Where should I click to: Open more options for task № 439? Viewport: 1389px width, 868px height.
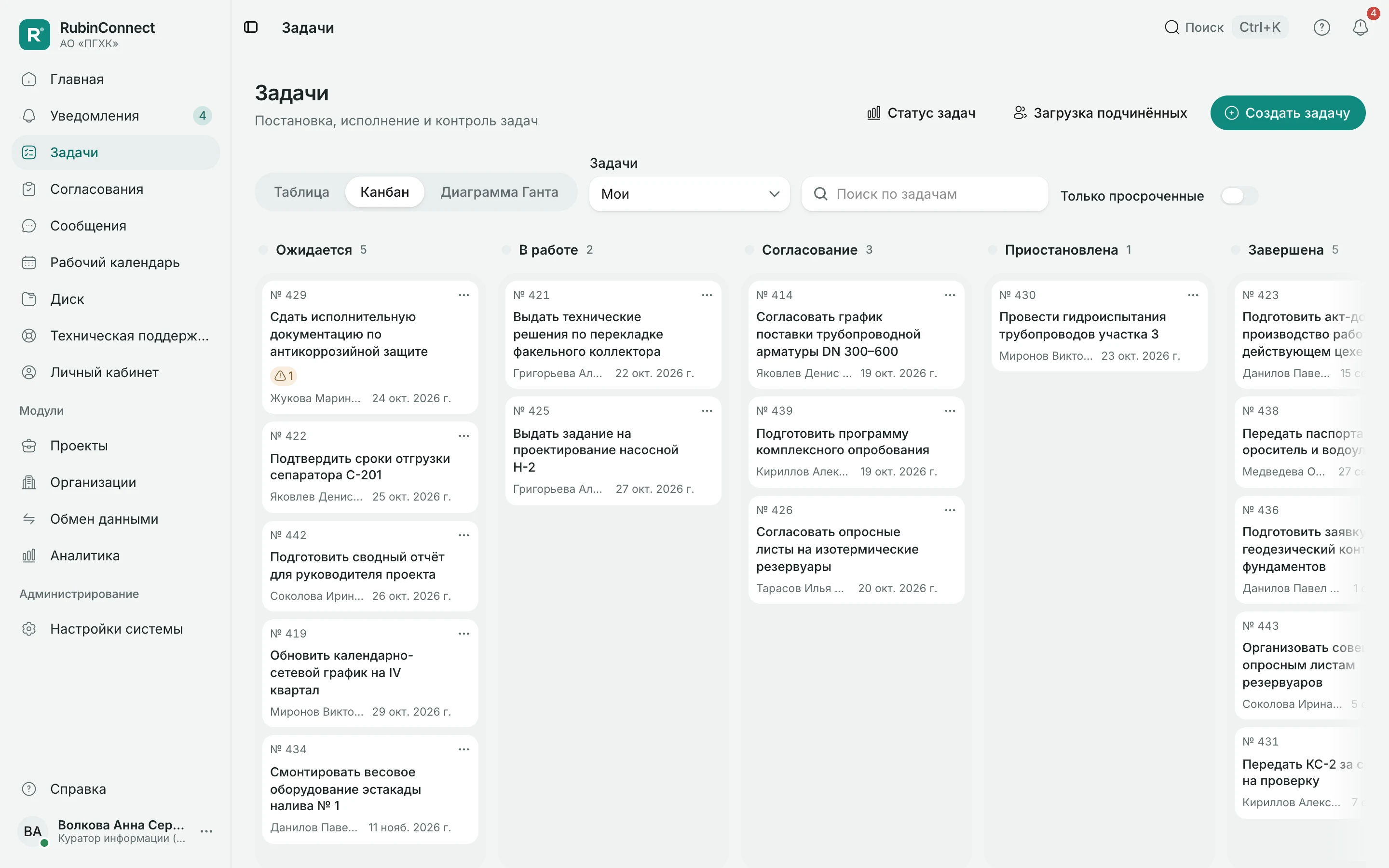(x=950, y=410)
